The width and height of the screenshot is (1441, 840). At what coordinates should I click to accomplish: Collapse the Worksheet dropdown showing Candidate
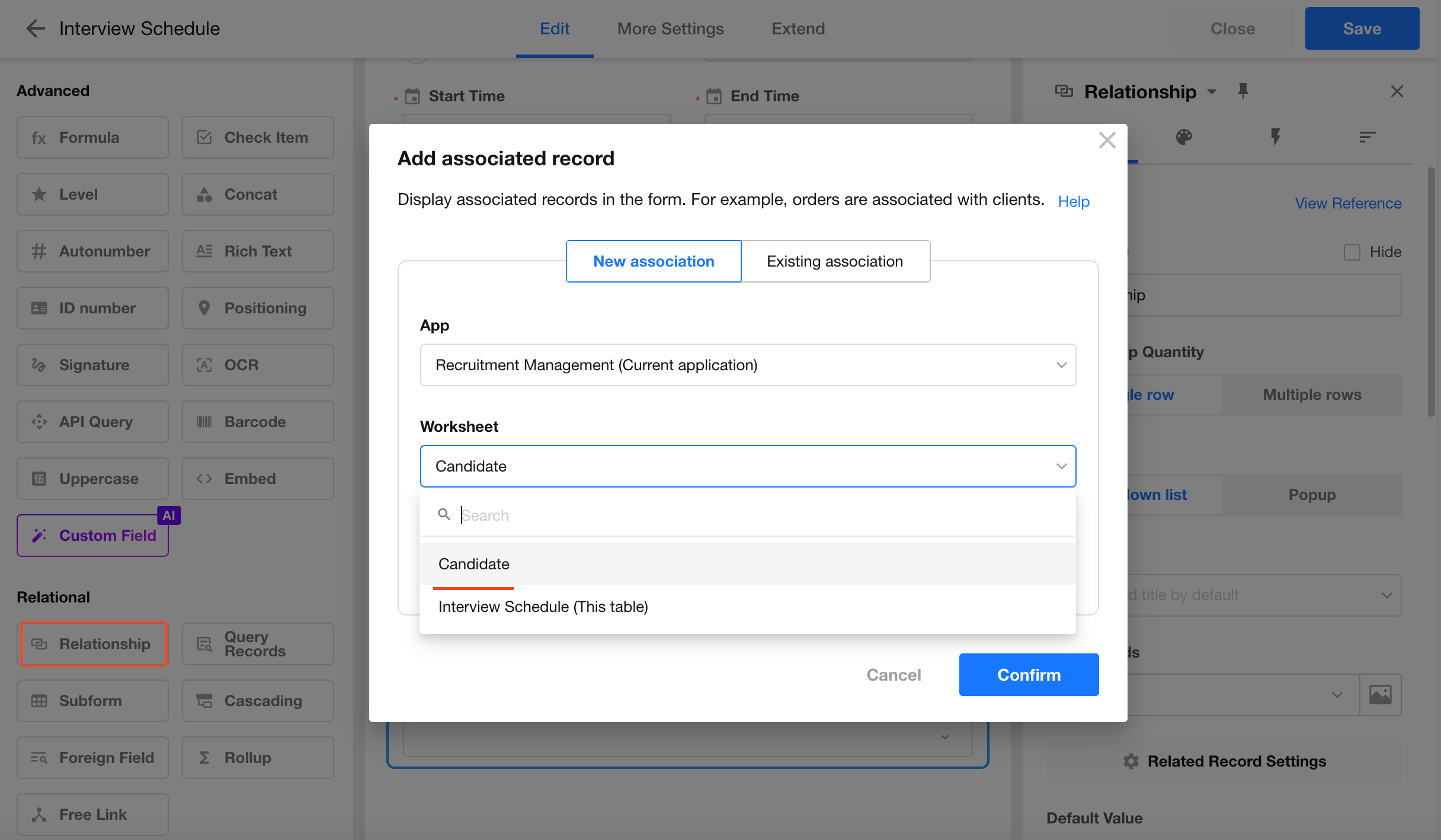pyautogui.click(x=748, y=466)
